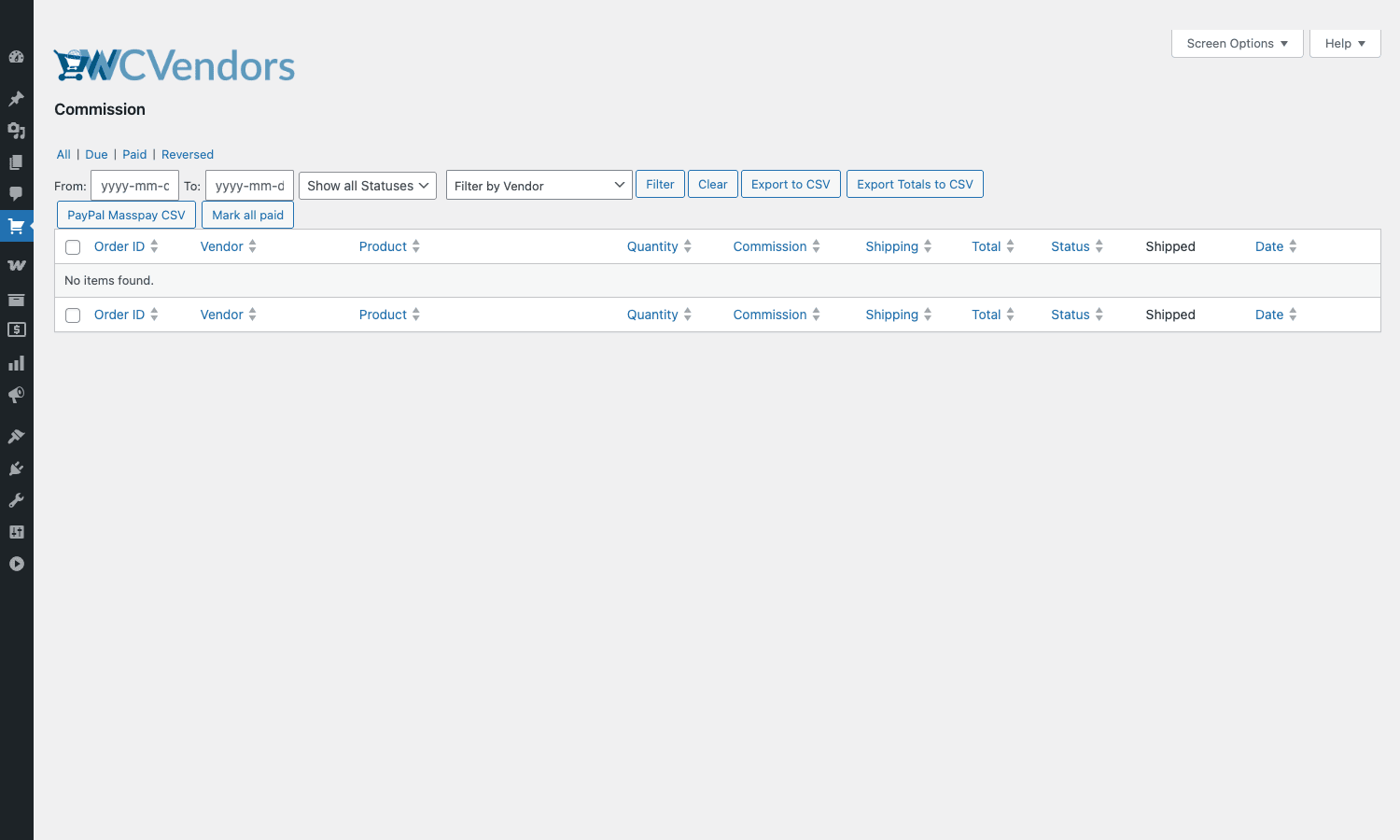The width and height of the screenshot is (1400, 840).
Task: Sort by Shipping in header row
Action: [899, 246]
